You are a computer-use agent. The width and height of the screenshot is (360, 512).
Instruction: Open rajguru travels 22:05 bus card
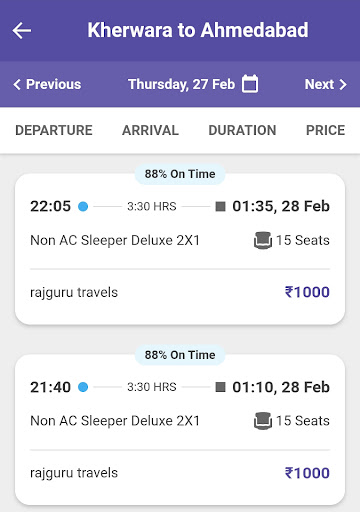pos(180,249)
